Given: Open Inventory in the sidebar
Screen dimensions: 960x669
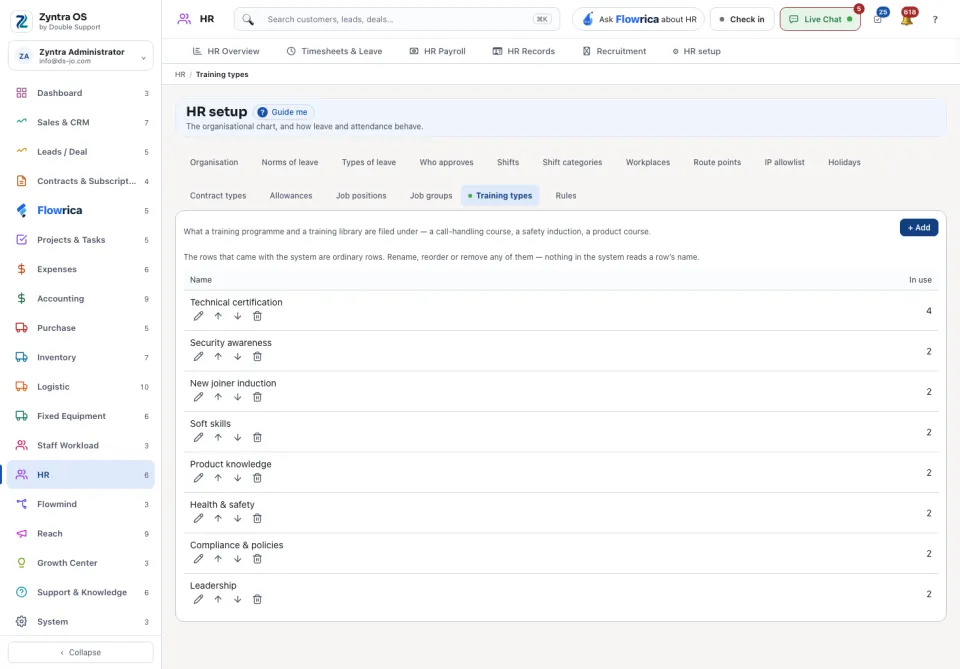Looking at the screenshot, I should pos(81,357).
